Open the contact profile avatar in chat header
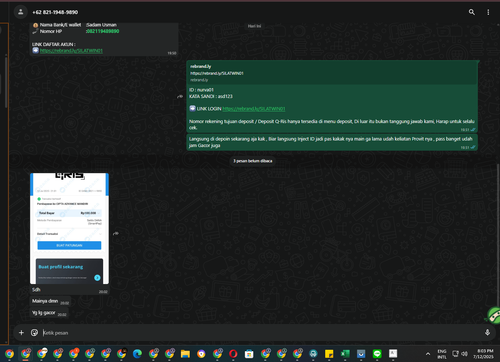 [x=20, y=12]
